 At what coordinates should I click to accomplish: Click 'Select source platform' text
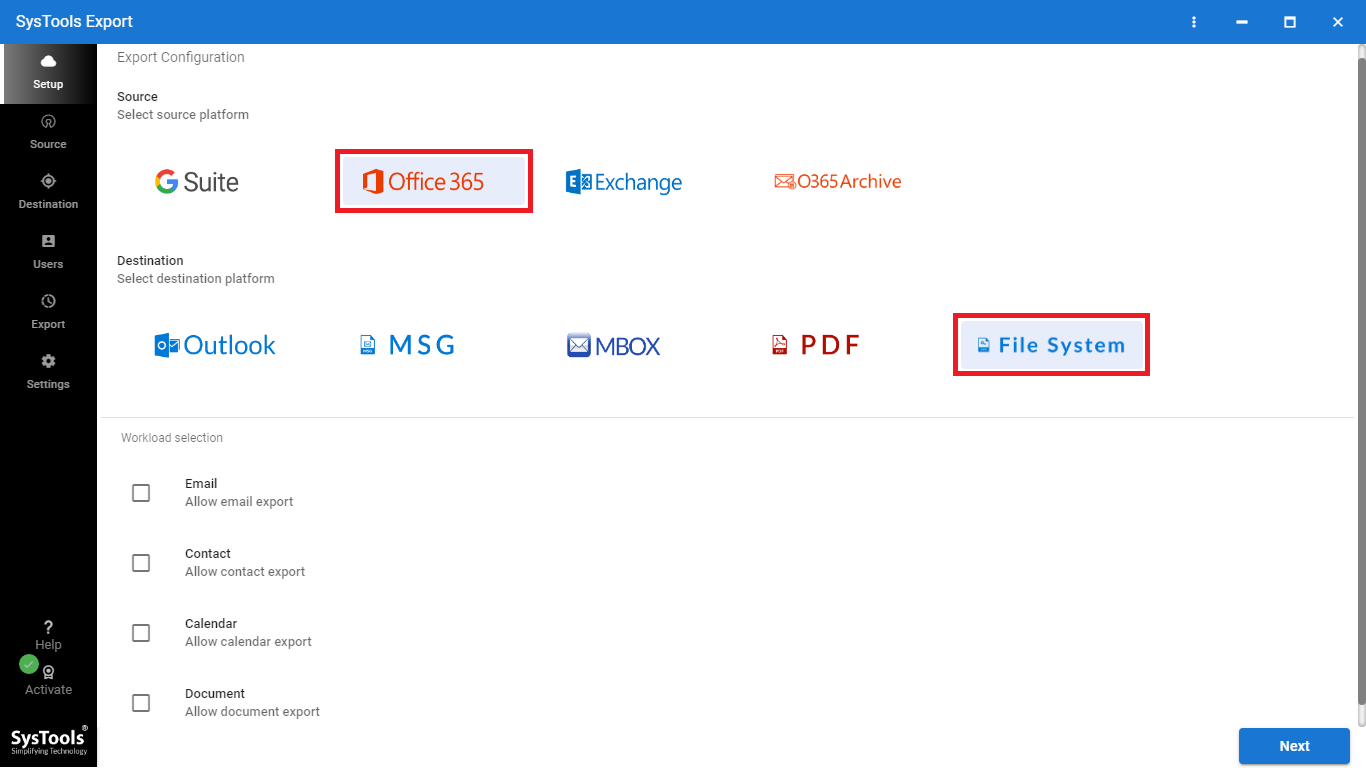[x=183, y=115]
